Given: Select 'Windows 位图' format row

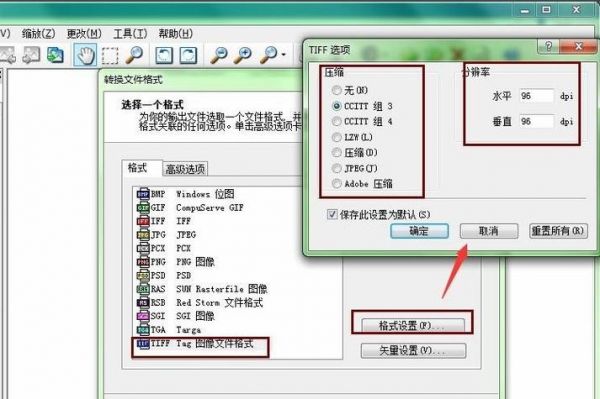Looking at the screenshot, I should (x=205, y=194).
